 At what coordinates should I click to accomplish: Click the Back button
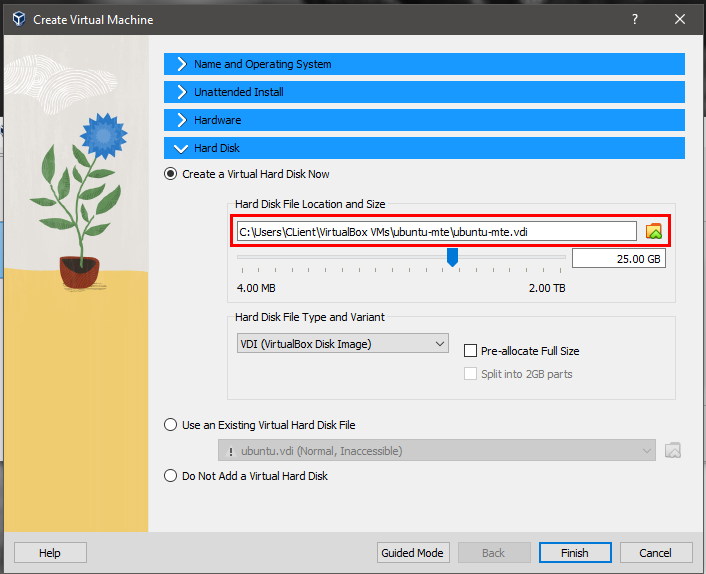pyautogui.click(x=494, y=552)
